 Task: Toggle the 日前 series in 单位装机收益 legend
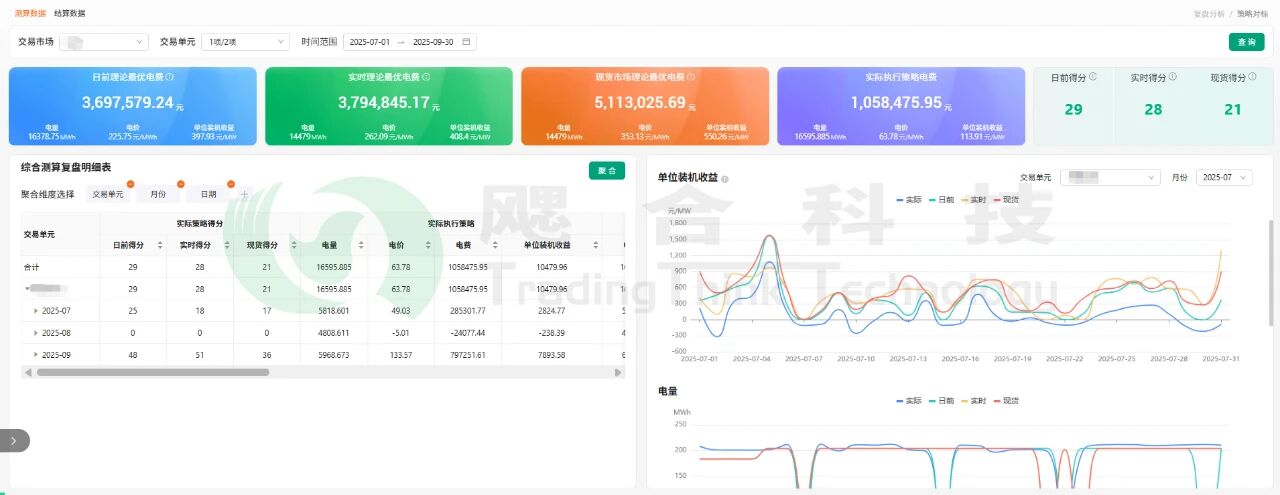click(941, 200)
